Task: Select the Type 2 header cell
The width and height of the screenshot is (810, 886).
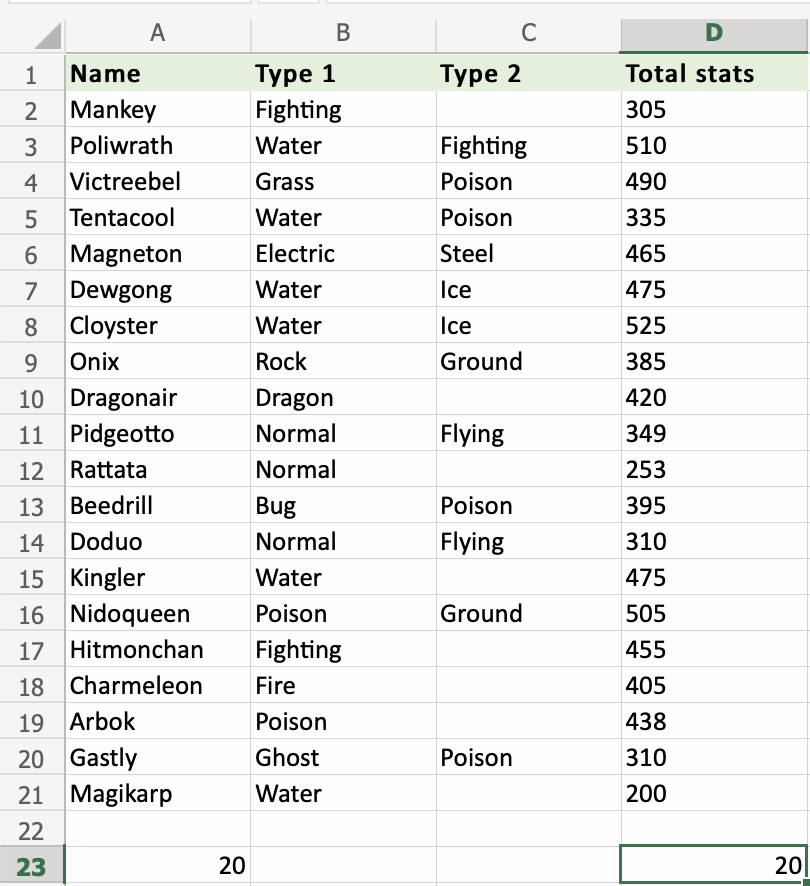Action: click(528, 74)
